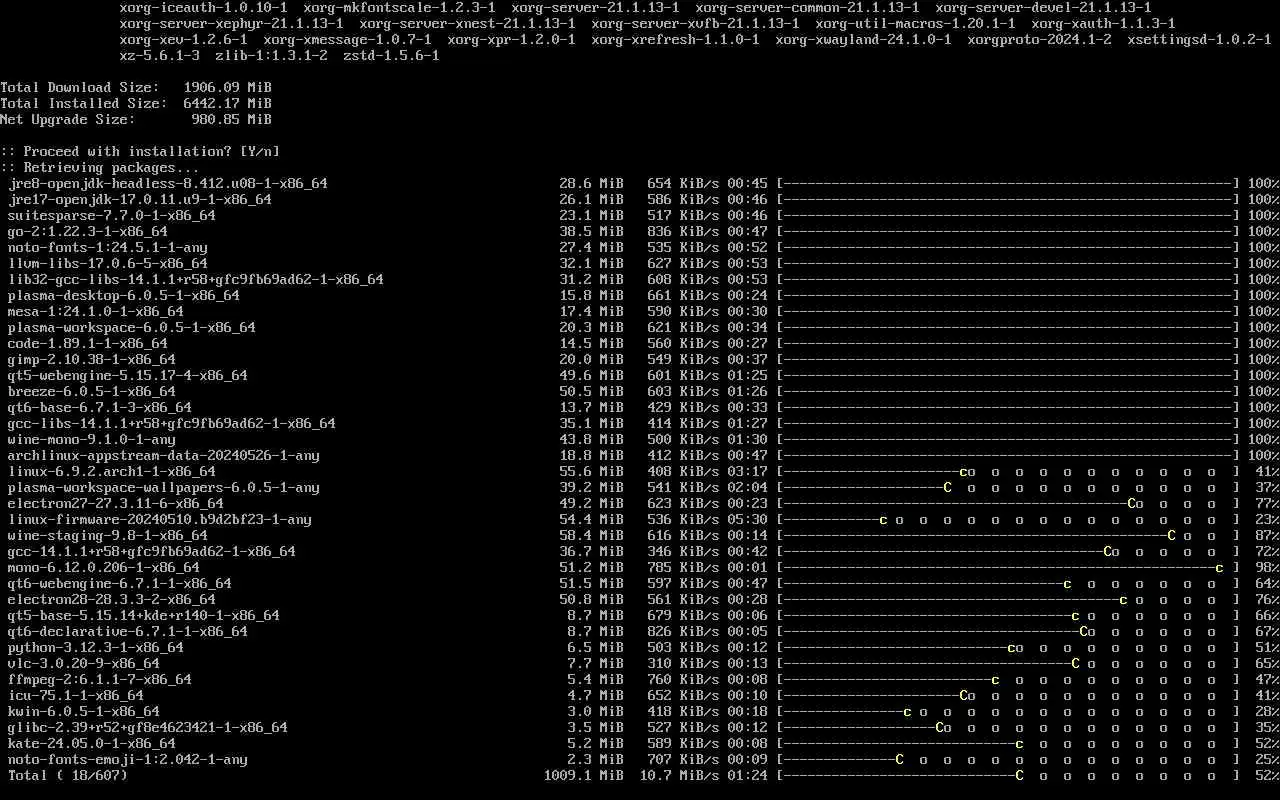Click "vlc-3.0.20-9-x86_64" package name
This screenshot has width=1280, height=800.
click(84, 663)
